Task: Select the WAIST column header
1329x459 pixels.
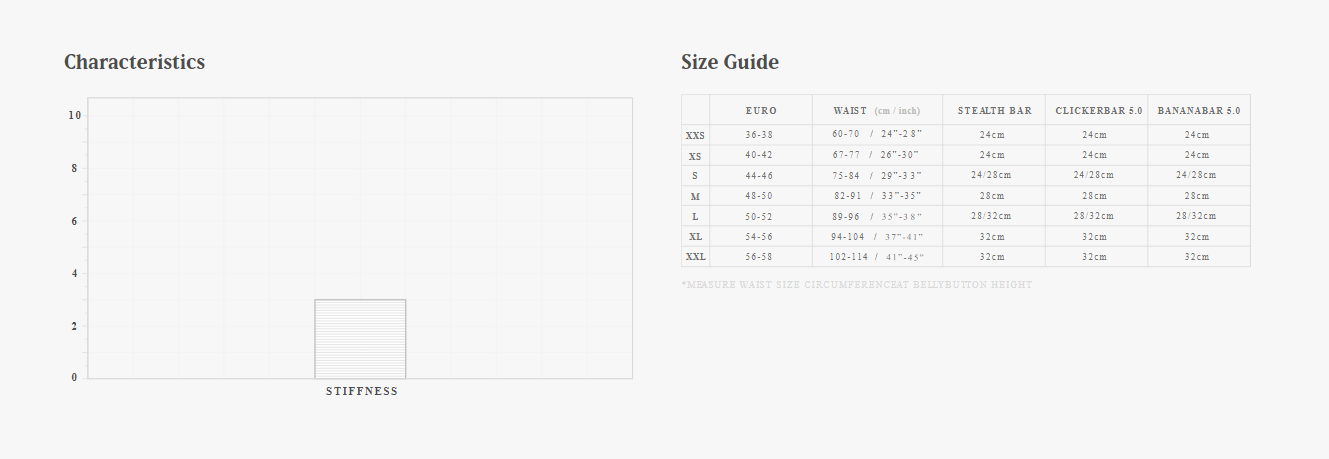Action: 875,110
